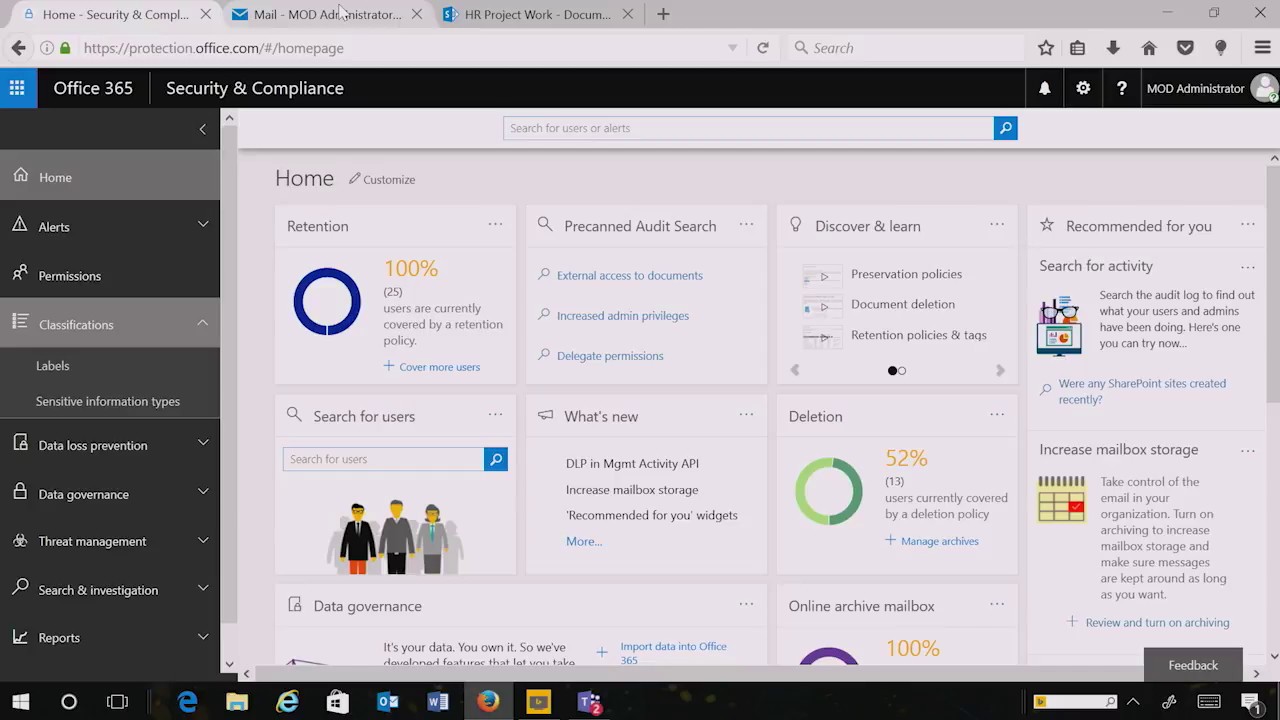
Task: Open Precanned Audit Search card ellipsis menu
Action: 746,224
